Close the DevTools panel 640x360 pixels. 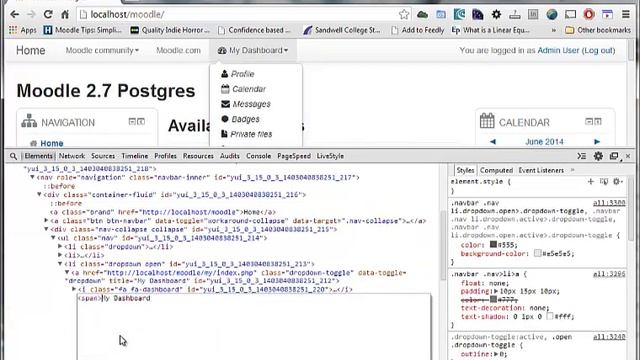(628, 156)
